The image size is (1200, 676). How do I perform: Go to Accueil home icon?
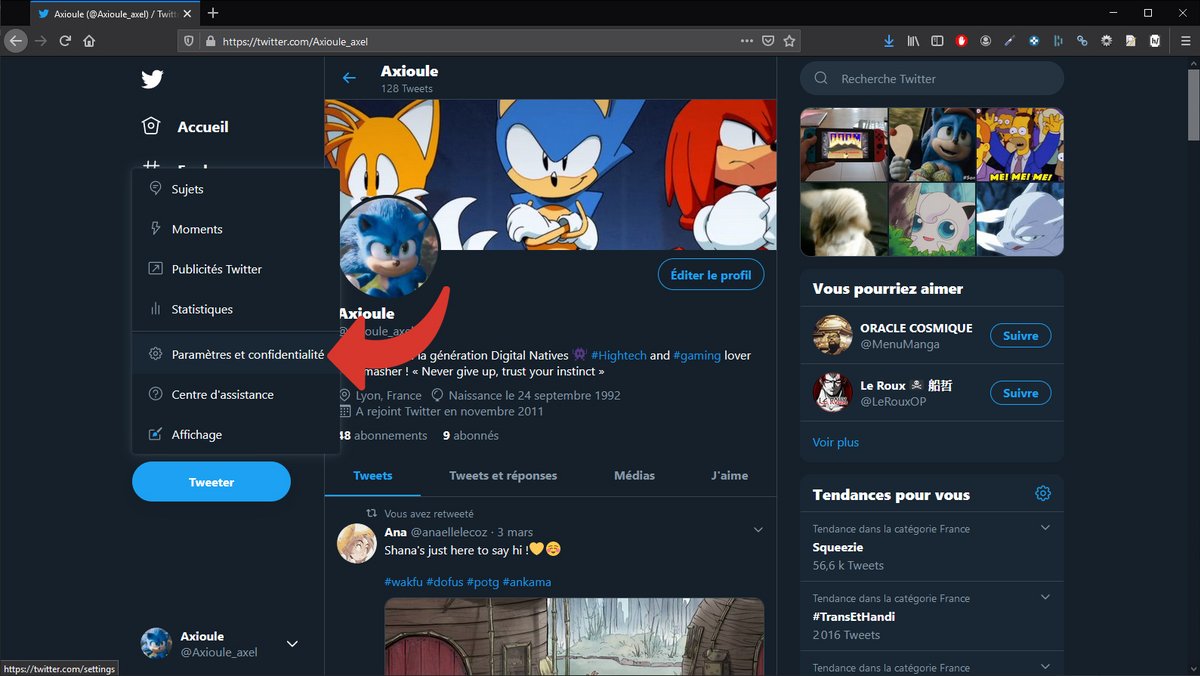pos(151,126)
